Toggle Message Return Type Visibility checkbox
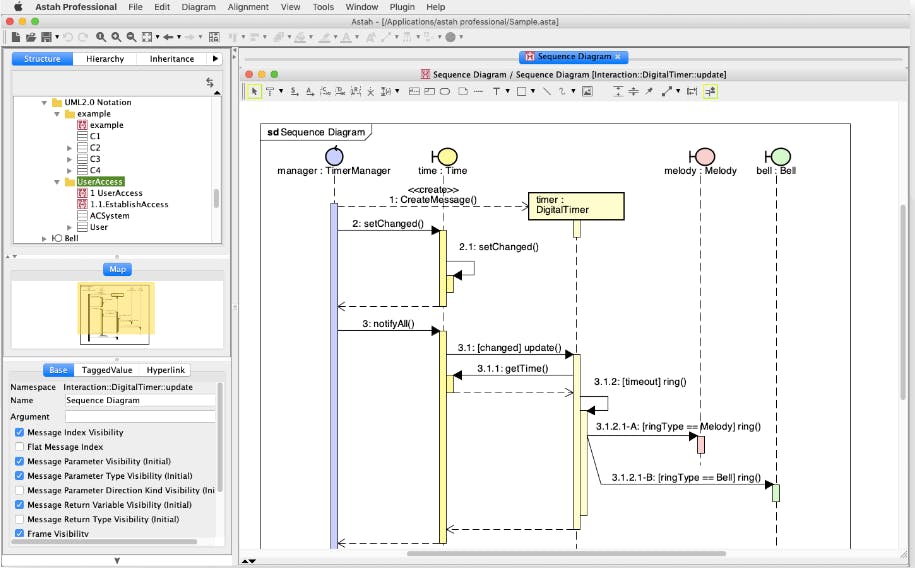Viewport: 915px width, 568px height. tap(20, 520)
